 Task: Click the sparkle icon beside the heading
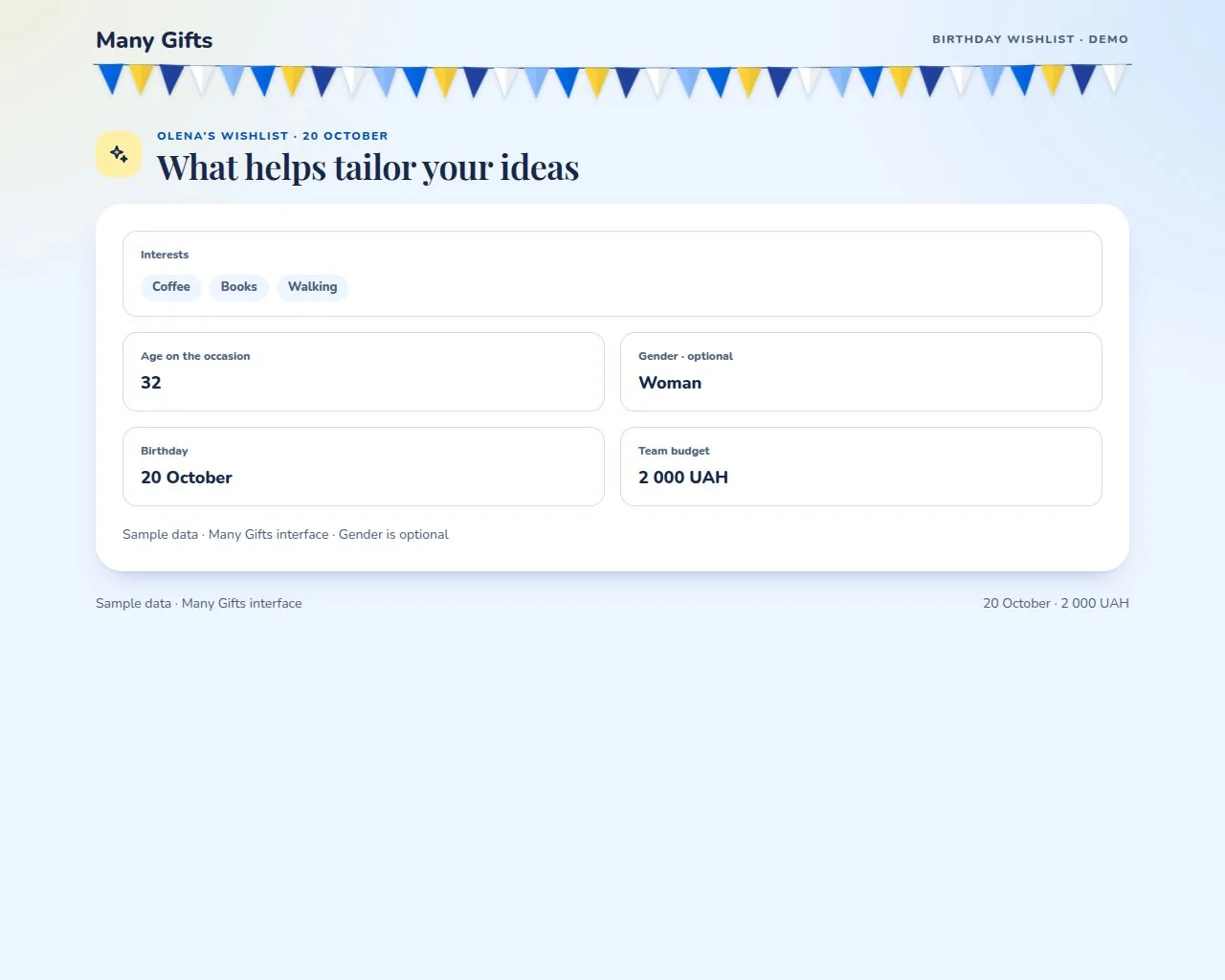coord(119,154)
